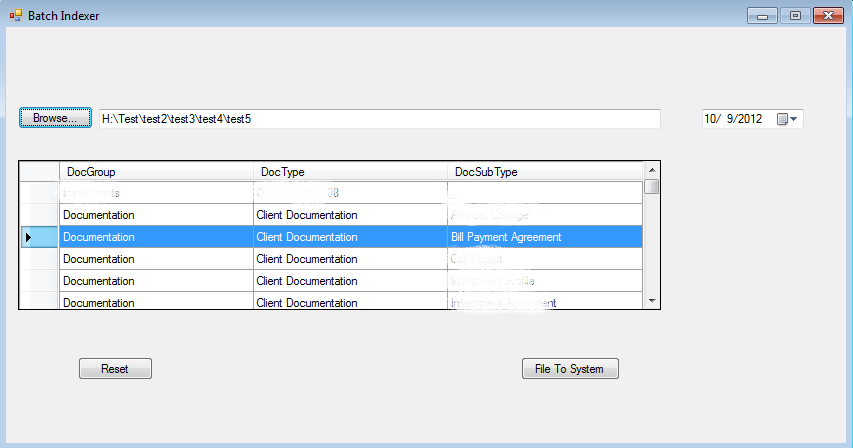853x448 pixels.
Task: Click the folder path text field
Action: tap(379, 119)
